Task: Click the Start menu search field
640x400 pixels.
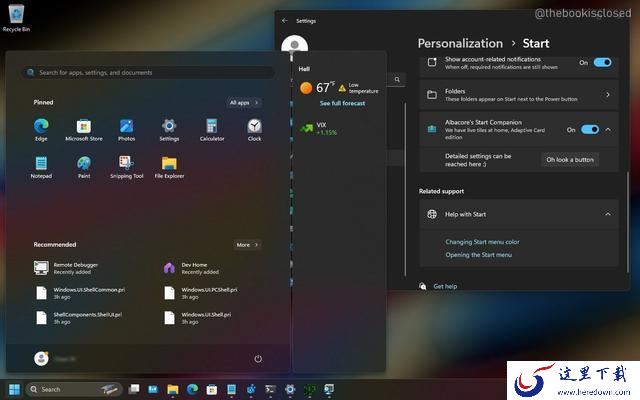Action: pos(148,72)
